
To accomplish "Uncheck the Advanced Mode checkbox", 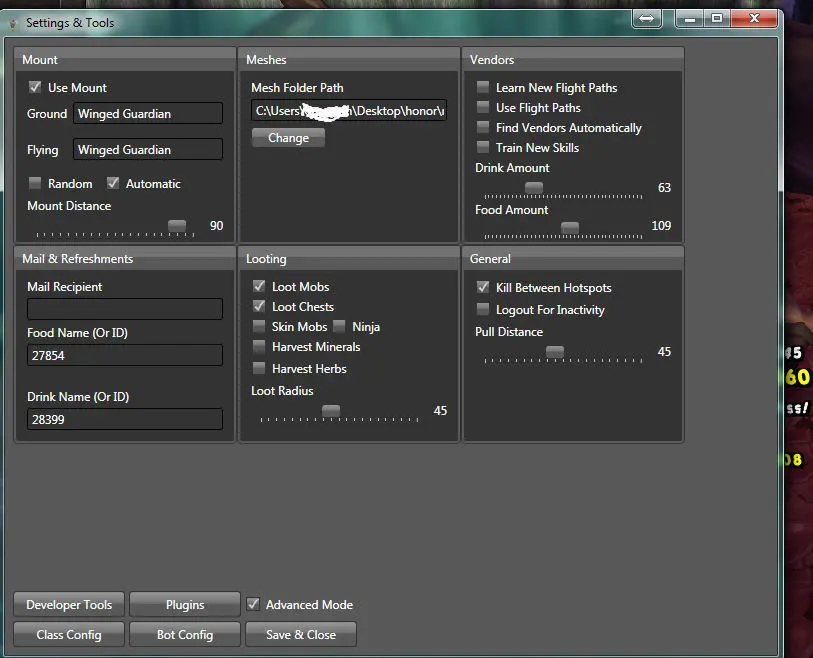I will [253, 605].
